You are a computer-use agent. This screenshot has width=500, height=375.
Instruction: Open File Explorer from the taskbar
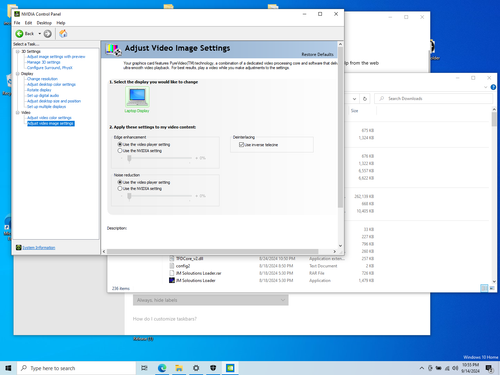click(179, 368)
